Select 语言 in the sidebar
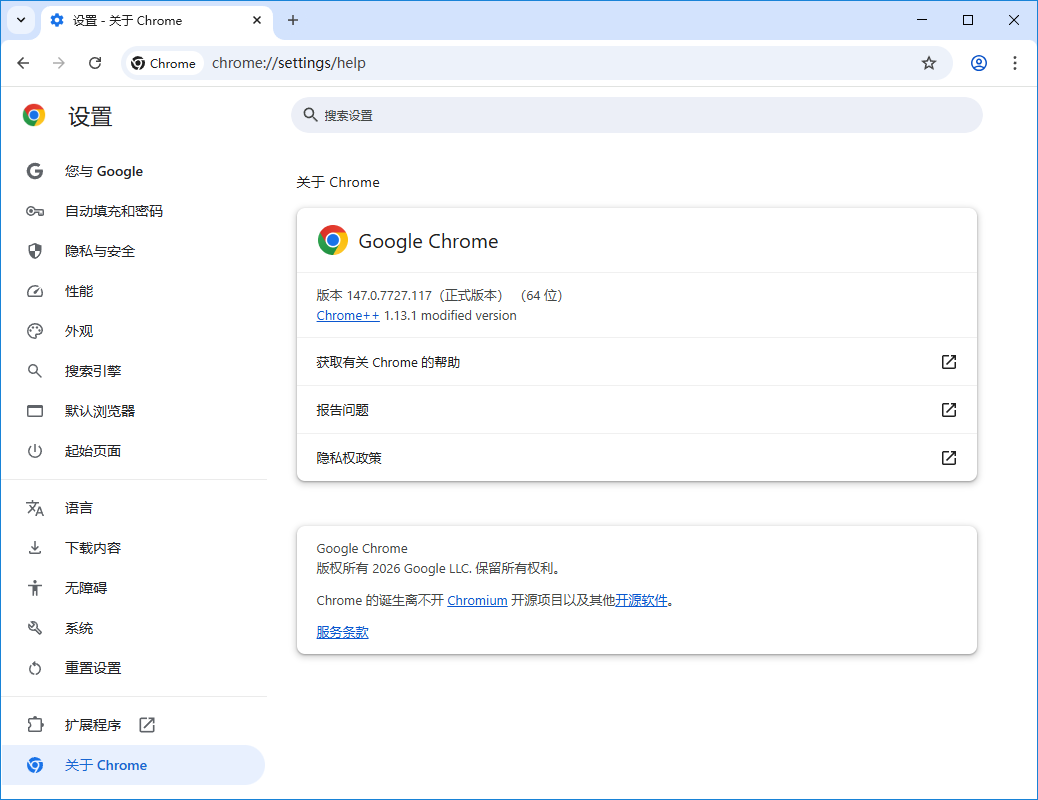 [132, 508]
